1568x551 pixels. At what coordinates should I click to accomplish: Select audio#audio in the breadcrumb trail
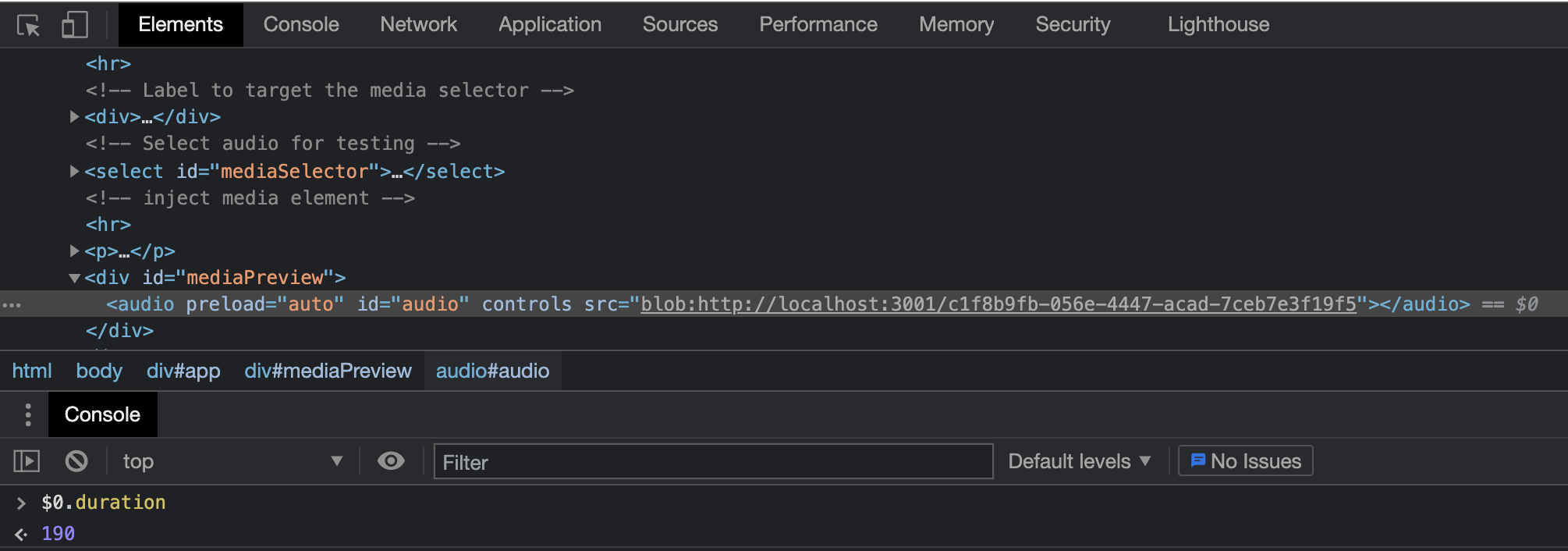click(x=492, y=371)
